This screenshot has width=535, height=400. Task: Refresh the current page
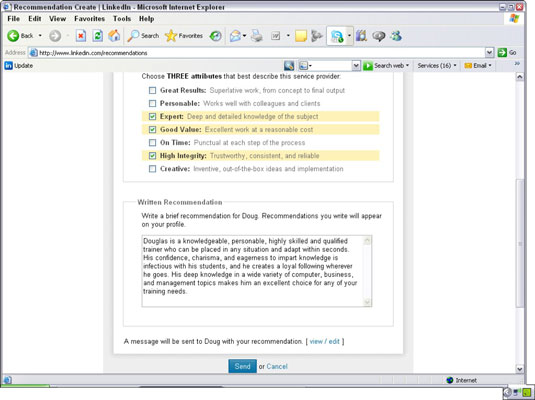click(x=98, y=35)
